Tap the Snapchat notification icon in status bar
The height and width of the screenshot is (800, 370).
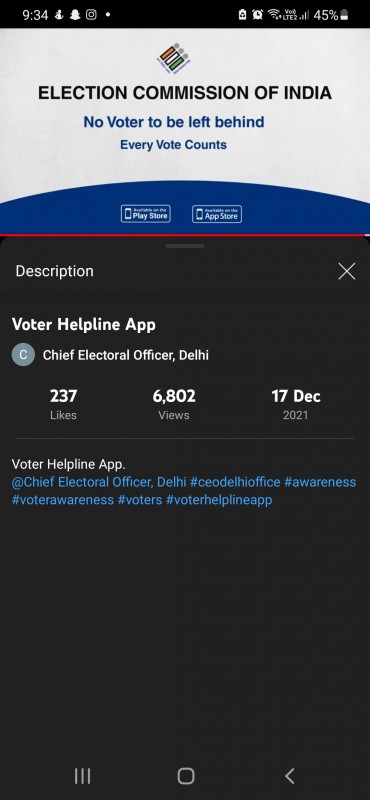[x=75, y=15]
